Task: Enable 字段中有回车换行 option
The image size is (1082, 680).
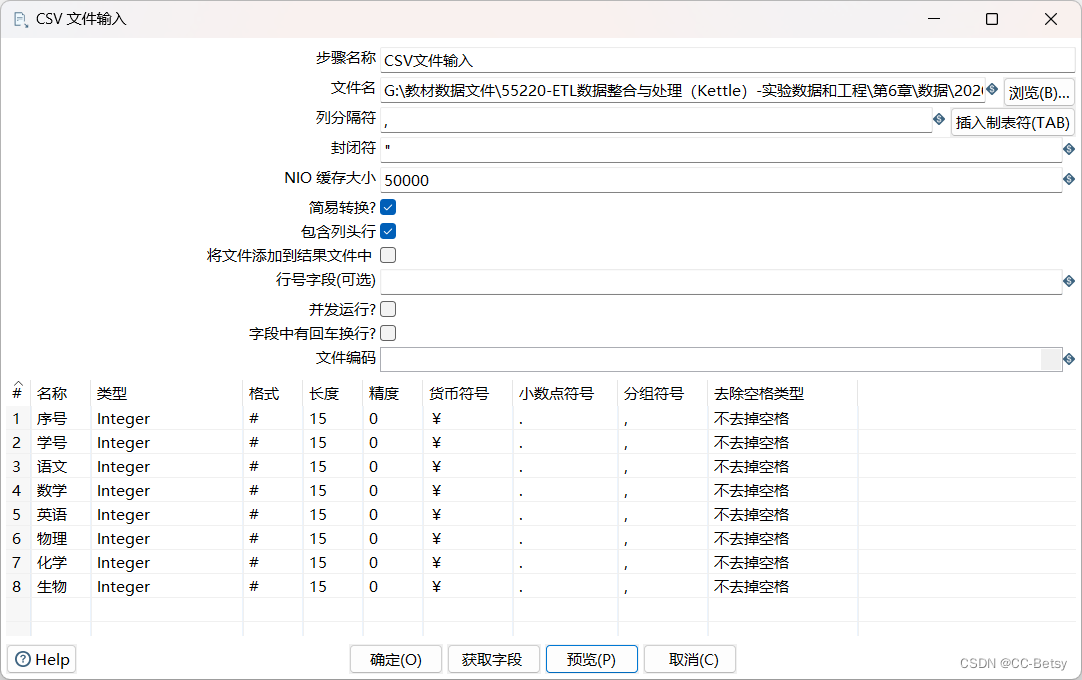Action: [x=388, y=333]
